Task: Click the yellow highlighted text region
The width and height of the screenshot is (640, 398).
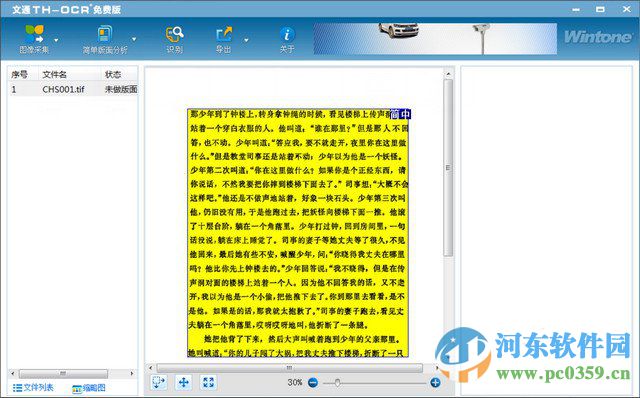Action: pos(298,233)
